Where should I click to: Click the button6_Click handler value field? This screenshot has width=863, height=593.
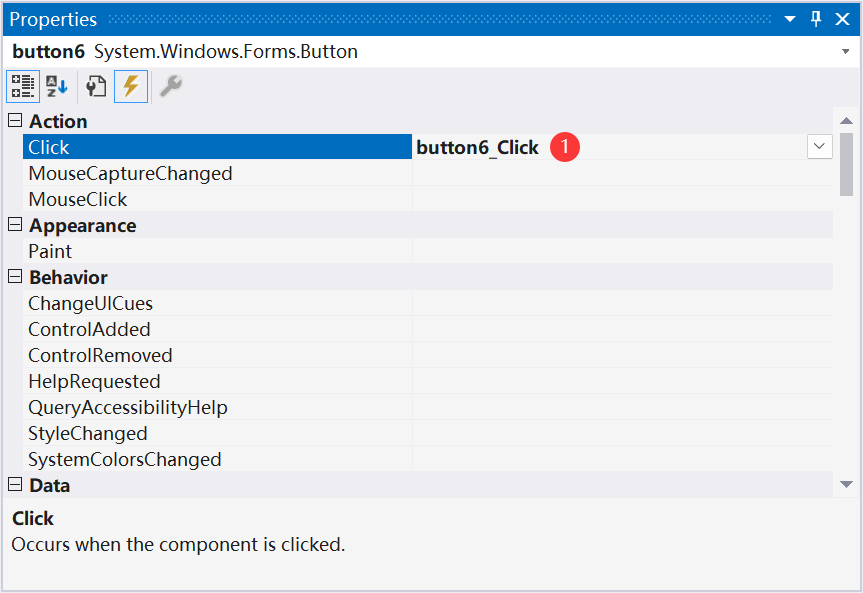tap(609, 147)
